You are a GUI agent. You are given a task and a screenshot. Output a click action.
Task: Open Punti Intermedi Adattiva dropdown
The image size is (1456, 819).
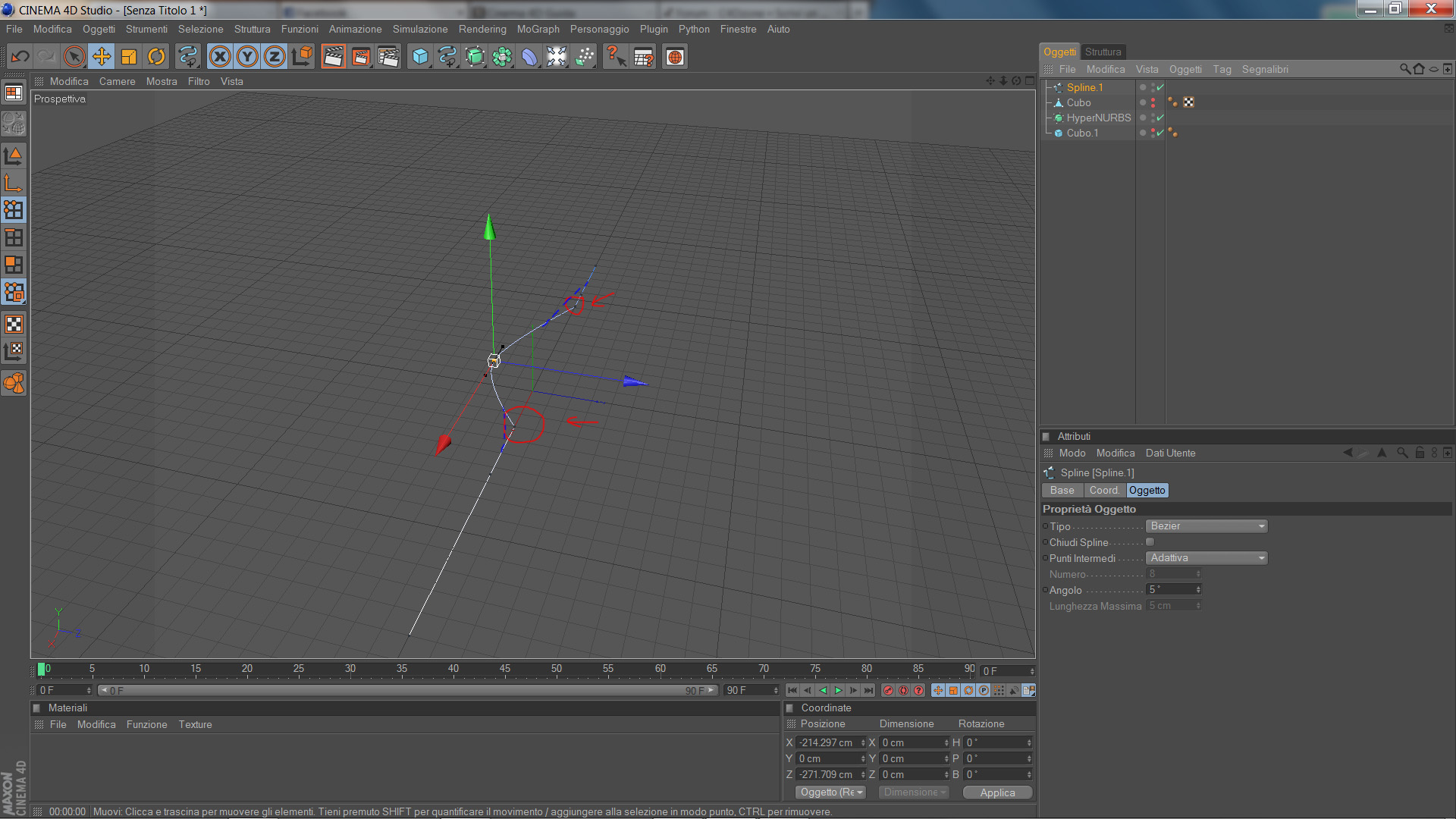point(1207,558)
